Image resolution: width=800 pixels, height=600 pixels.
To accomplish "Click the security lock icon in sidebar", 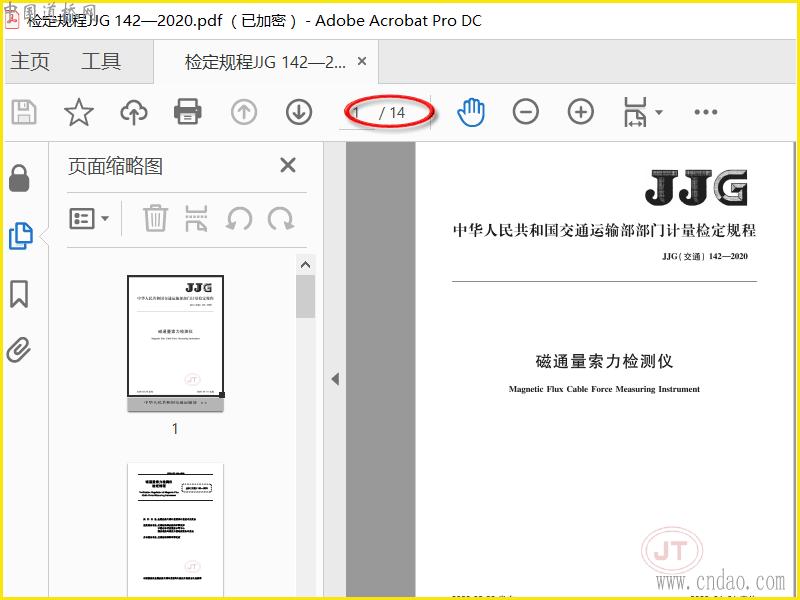I will (19, 178).
